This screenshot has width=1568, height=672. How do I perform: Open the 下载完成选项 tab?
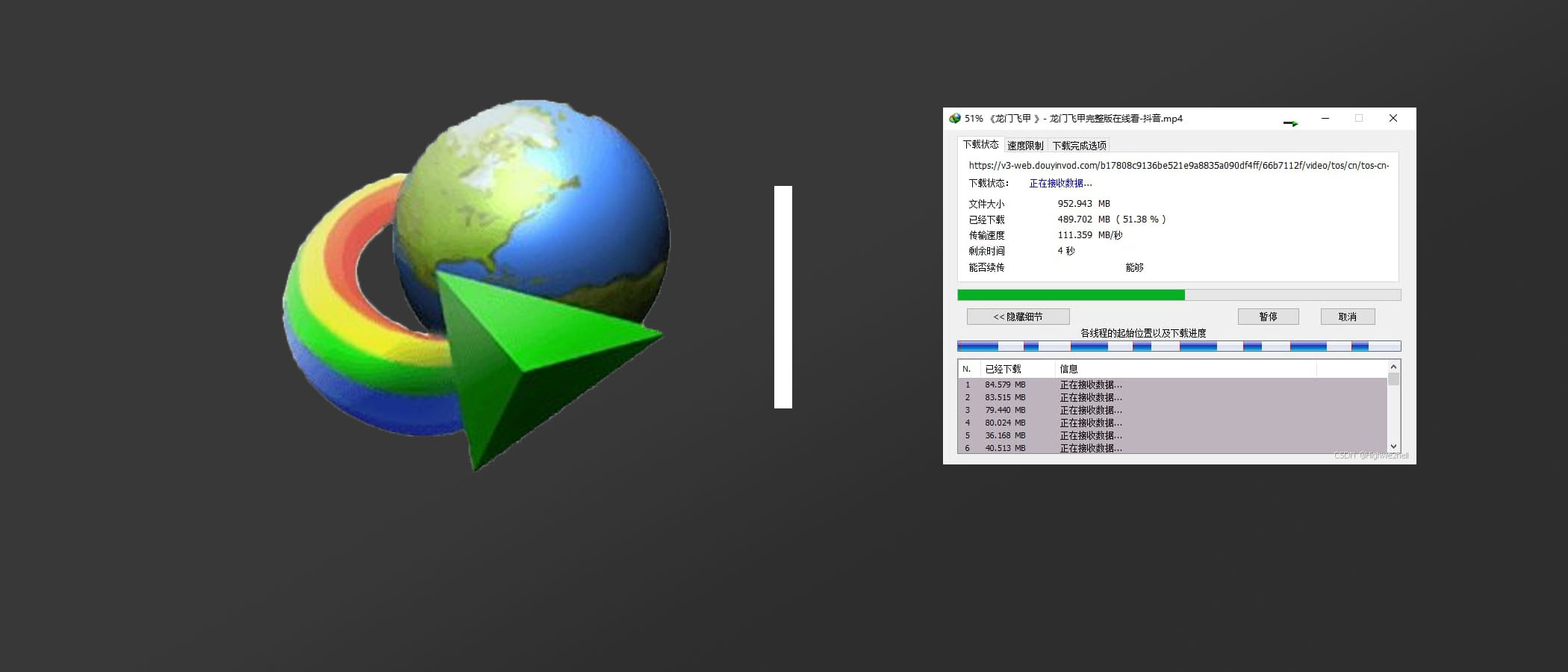point(1079,146)
